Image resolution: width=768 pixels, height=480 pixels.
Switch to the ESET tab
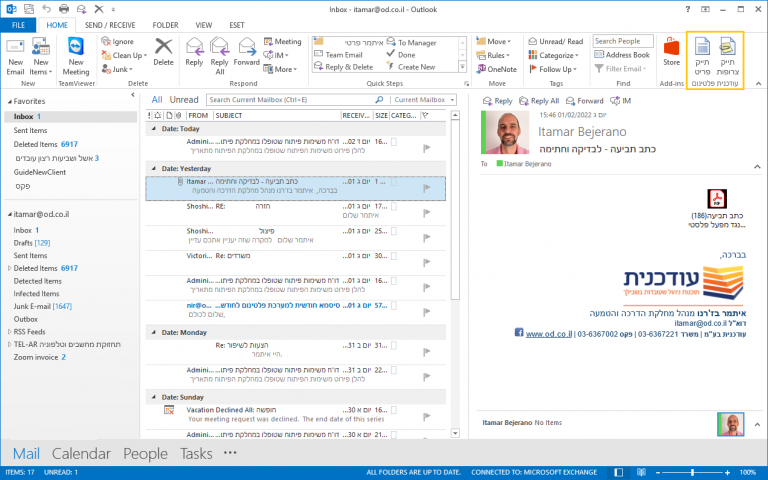pos(237,25)
